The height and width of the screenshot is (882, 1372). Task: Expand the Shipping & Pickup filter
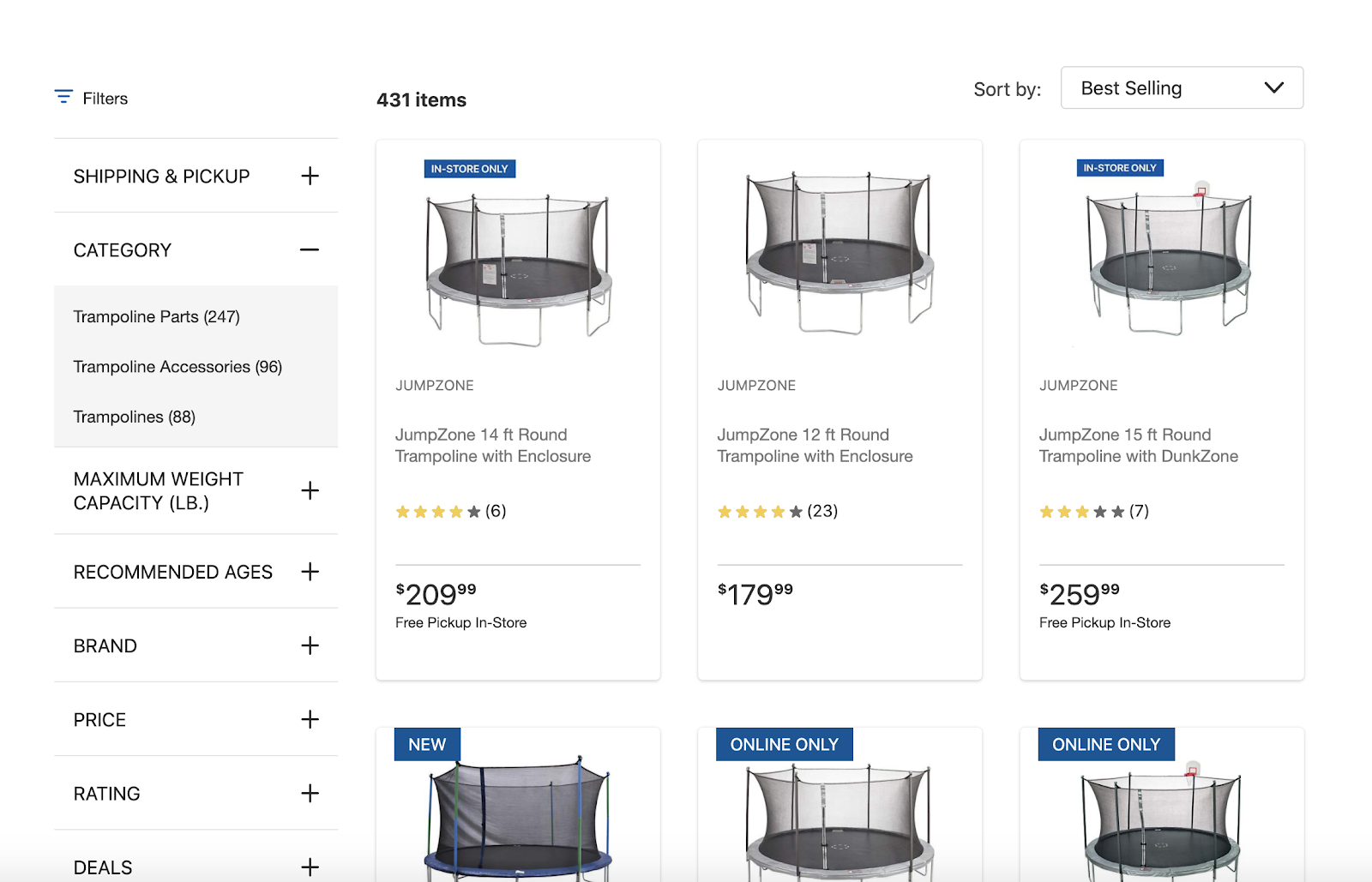[310, 176]
